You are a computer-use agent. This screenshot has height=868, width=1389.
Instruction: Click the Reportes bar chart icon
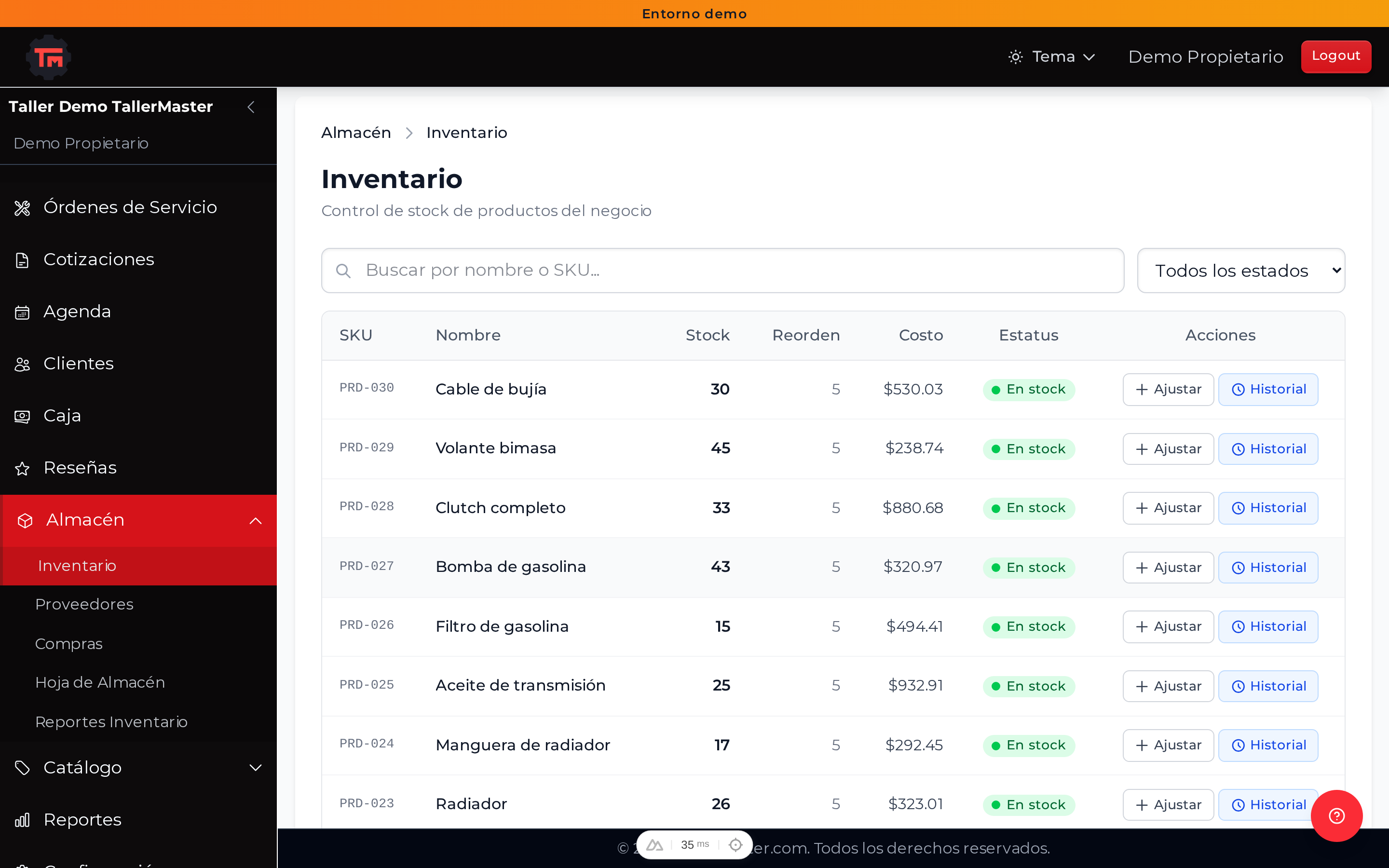[x=22, y=820]
